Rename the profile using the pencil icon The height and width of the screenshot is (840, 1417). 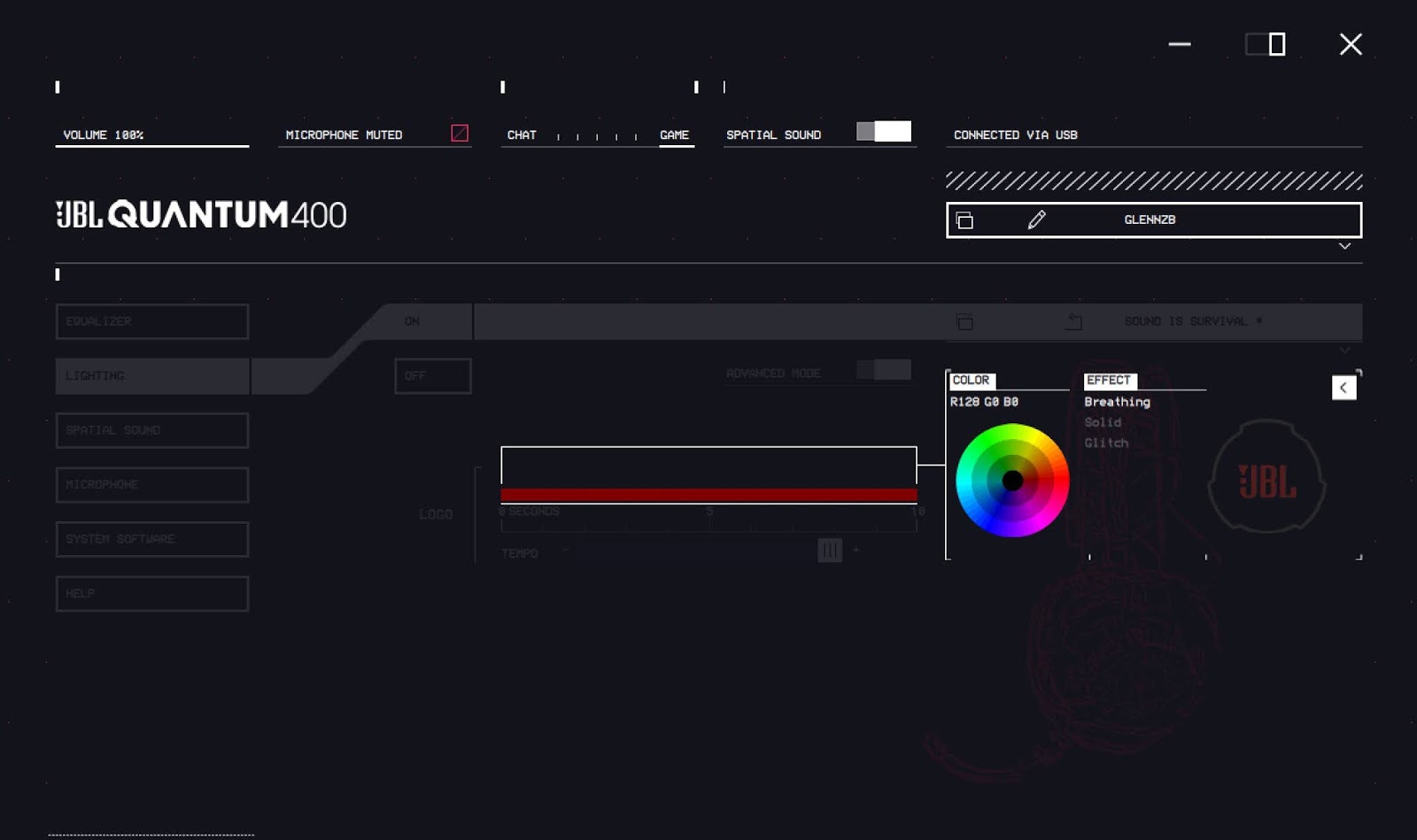coord(1036,220)
